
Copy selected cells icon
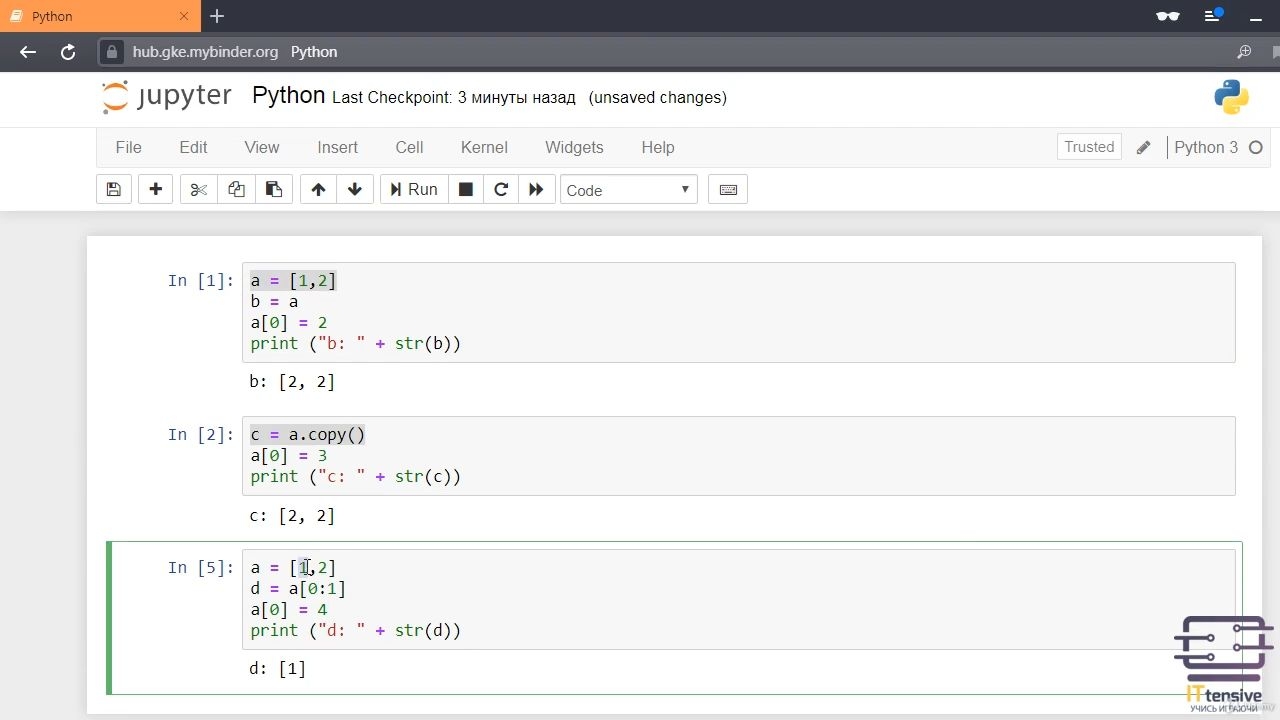[236, 189]
